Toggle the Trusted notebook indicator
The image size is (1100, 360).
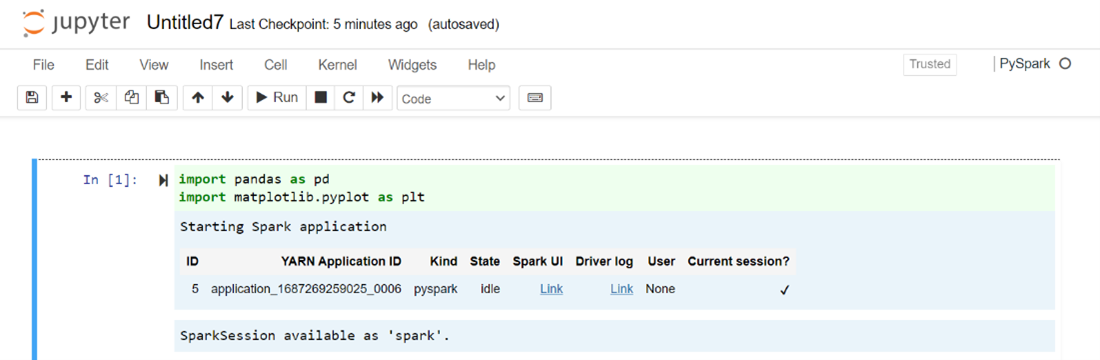coord(930,64)
